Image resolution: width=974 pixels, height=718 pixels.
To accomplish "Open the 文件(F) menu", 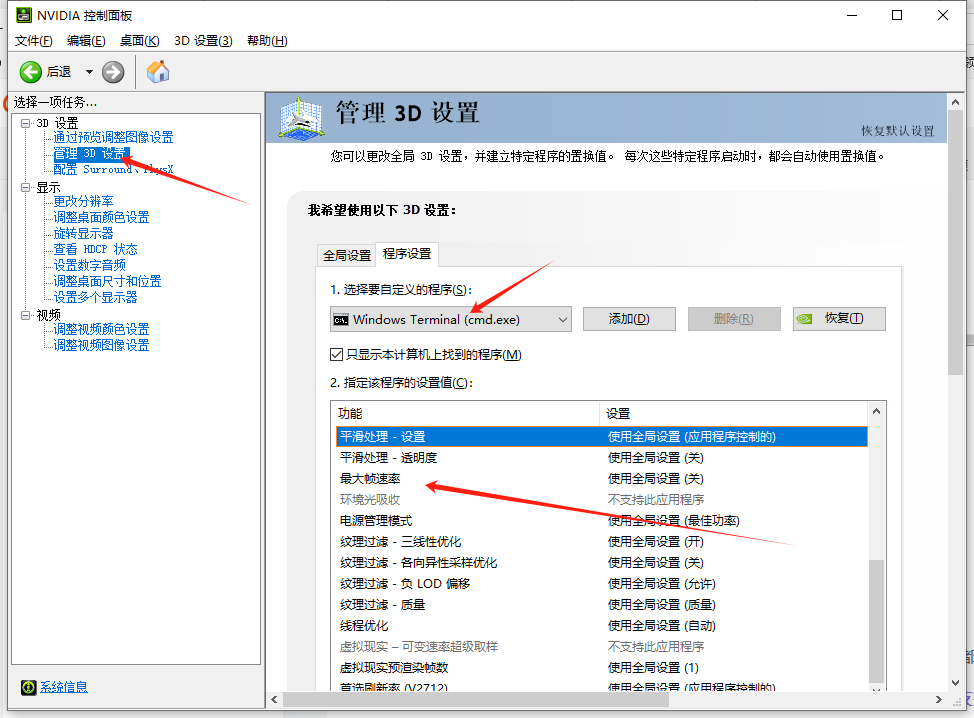I will click(34, 41).
